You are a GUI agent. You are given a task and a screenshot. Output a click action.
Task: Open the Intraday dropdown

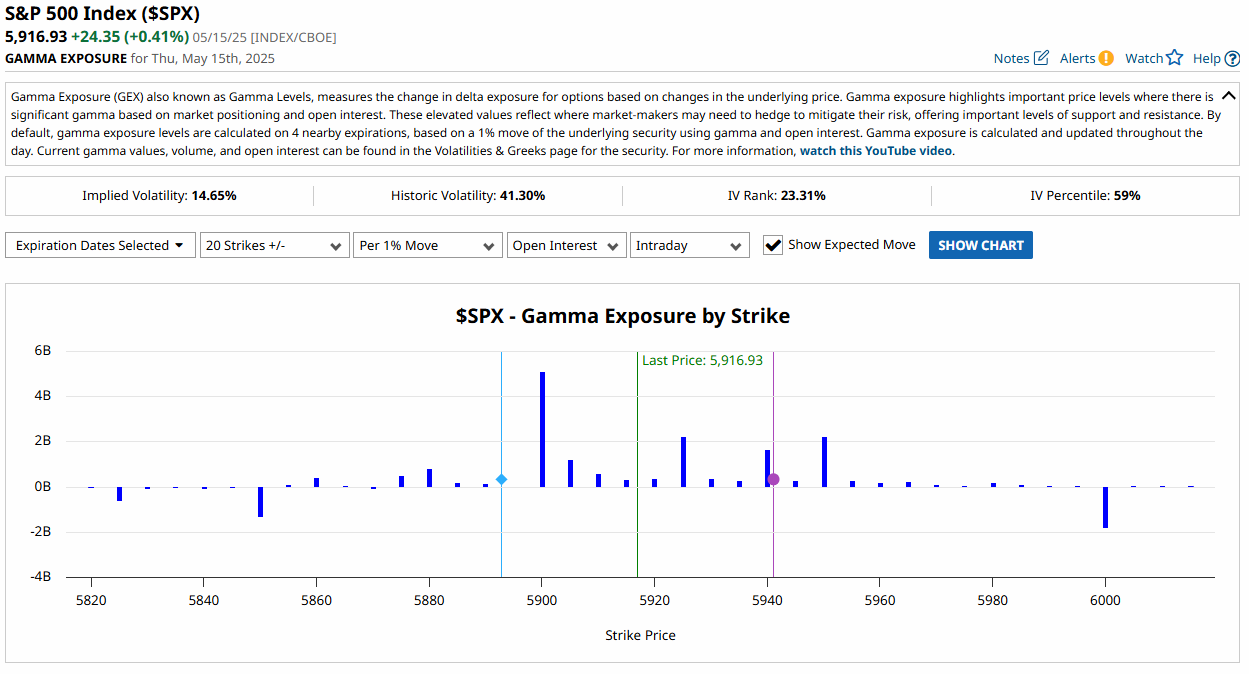(689, 245)
